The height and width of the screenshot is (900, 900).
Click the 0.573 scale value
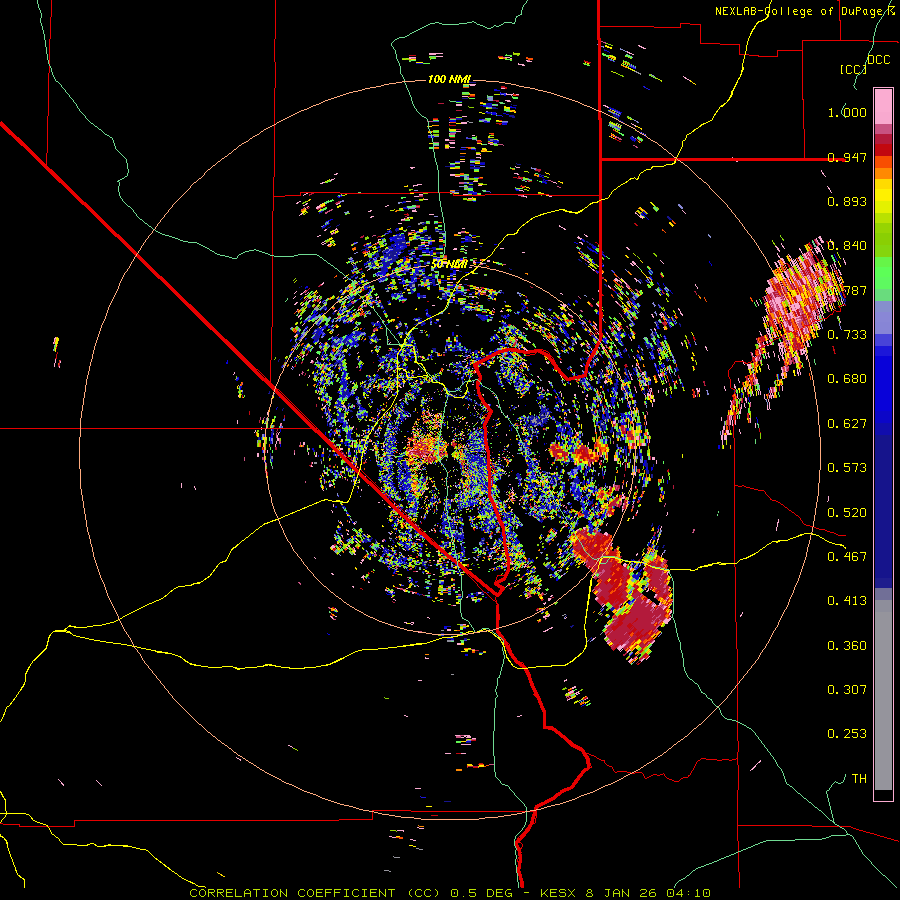(x=847, y=467)
